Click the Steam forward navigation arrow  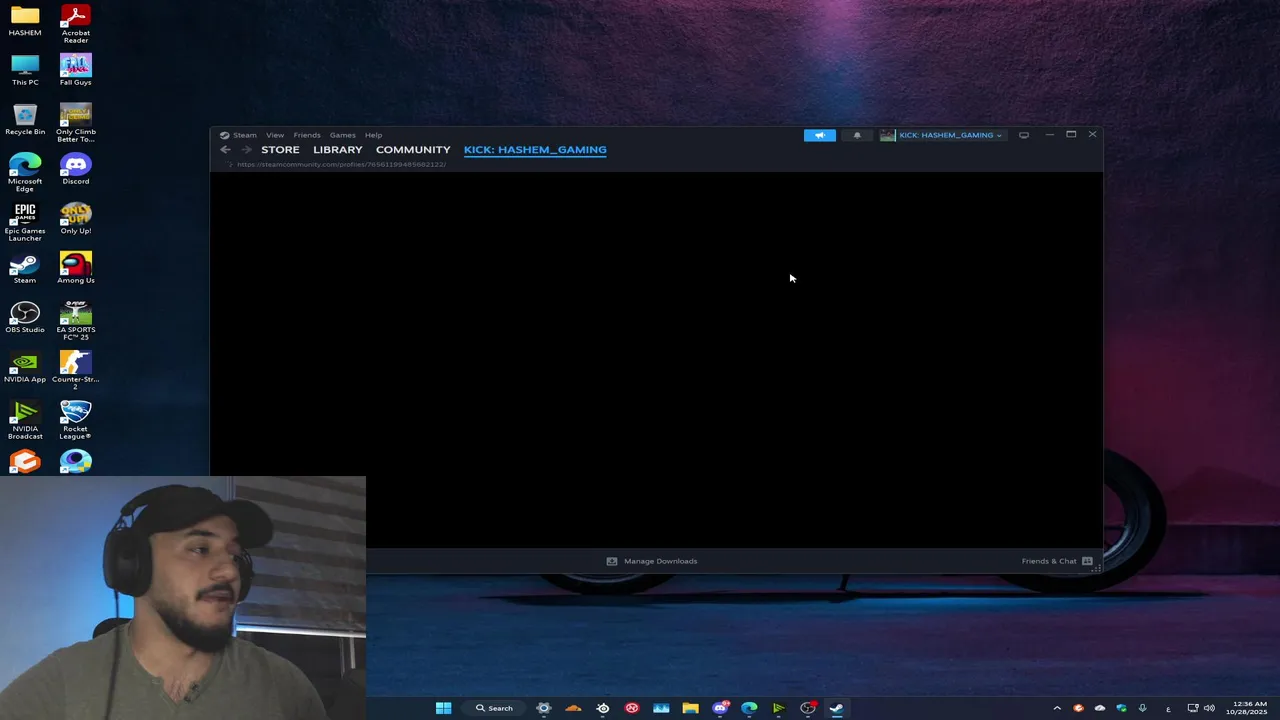(246, 150)
